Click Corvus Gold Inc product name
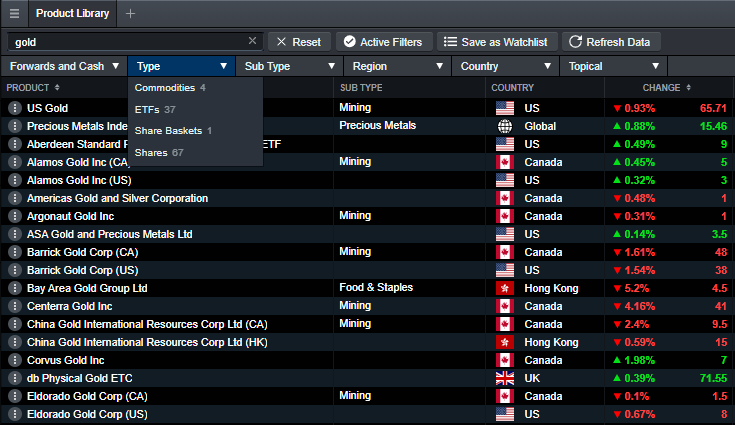 [x=66, y=360]
